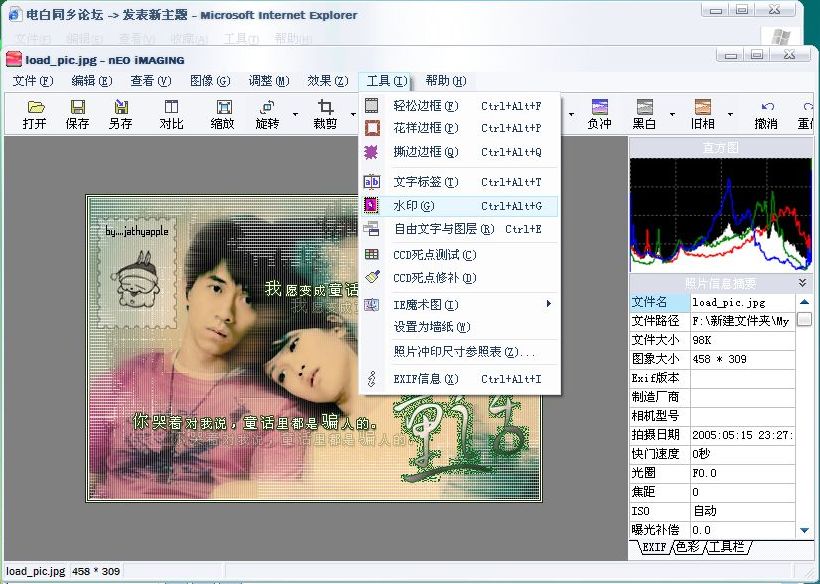Collapse the 照片信息摘要 panel chevron
Image resolution: width=820 pixels, height=584 pixels.
click(803, 283)
